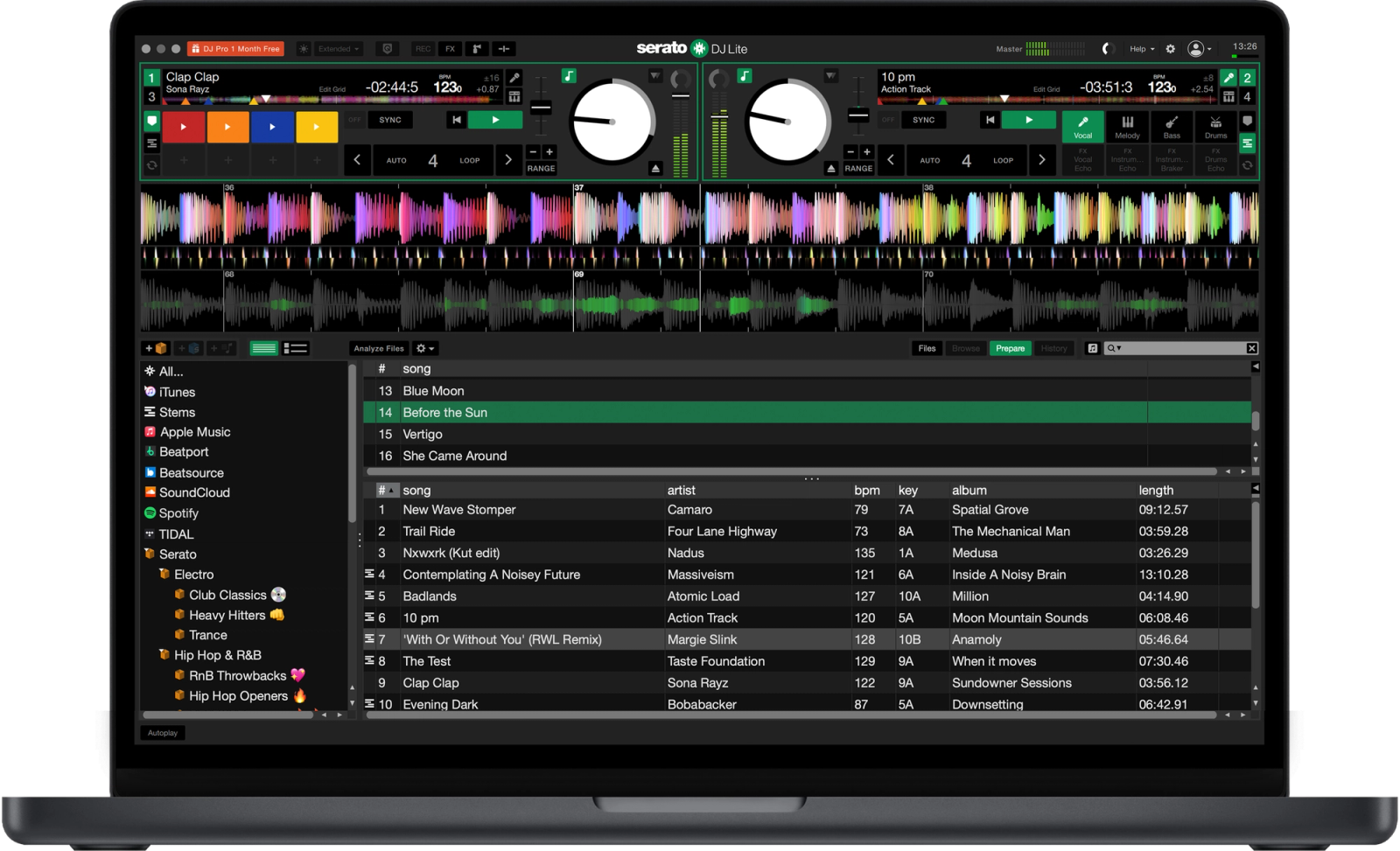Double the loop size on deck 2
The width and height of the screenshot is (1400, 851).
[x=1042, y=160]
